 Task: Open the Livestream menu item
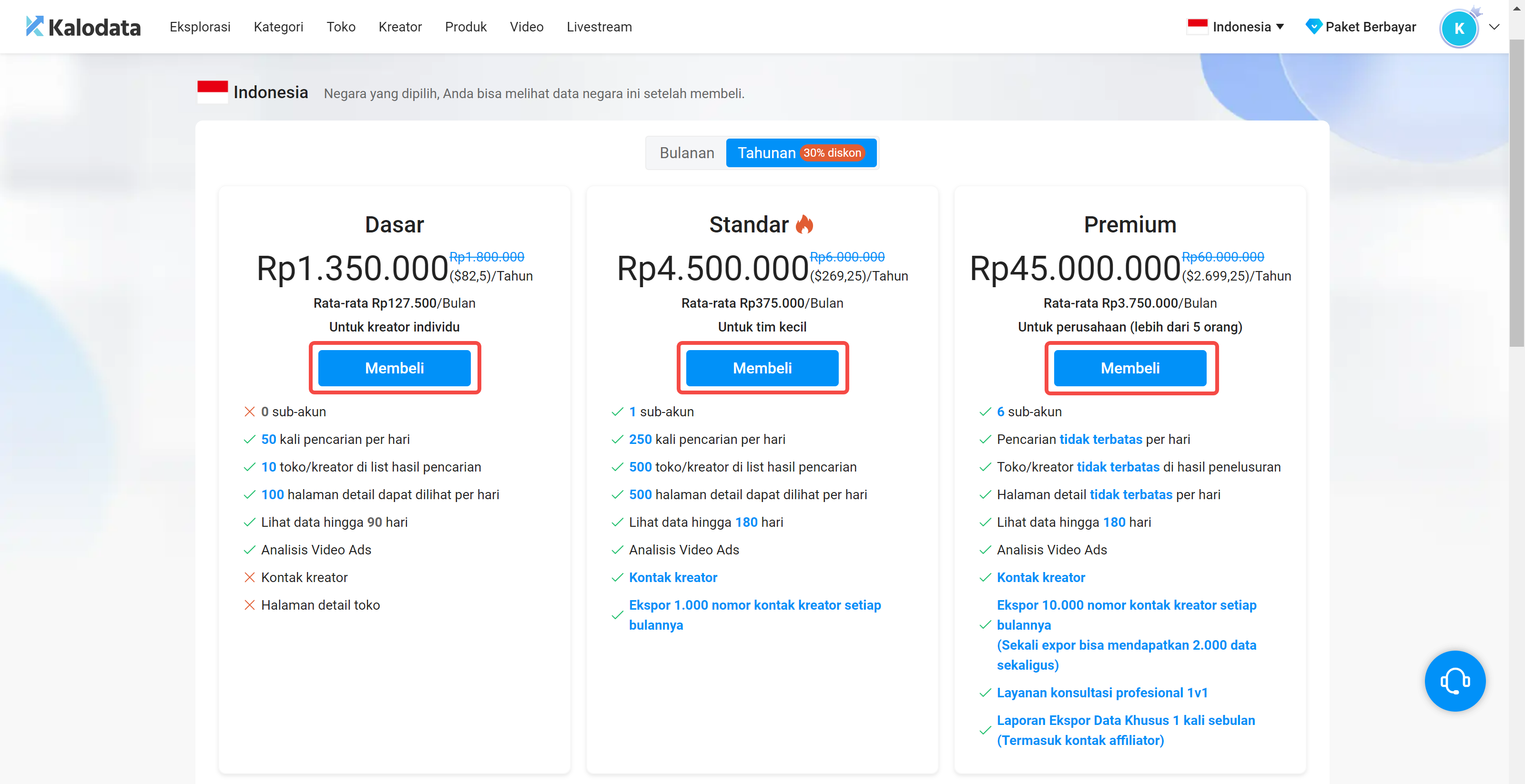(x=599, y=27)
